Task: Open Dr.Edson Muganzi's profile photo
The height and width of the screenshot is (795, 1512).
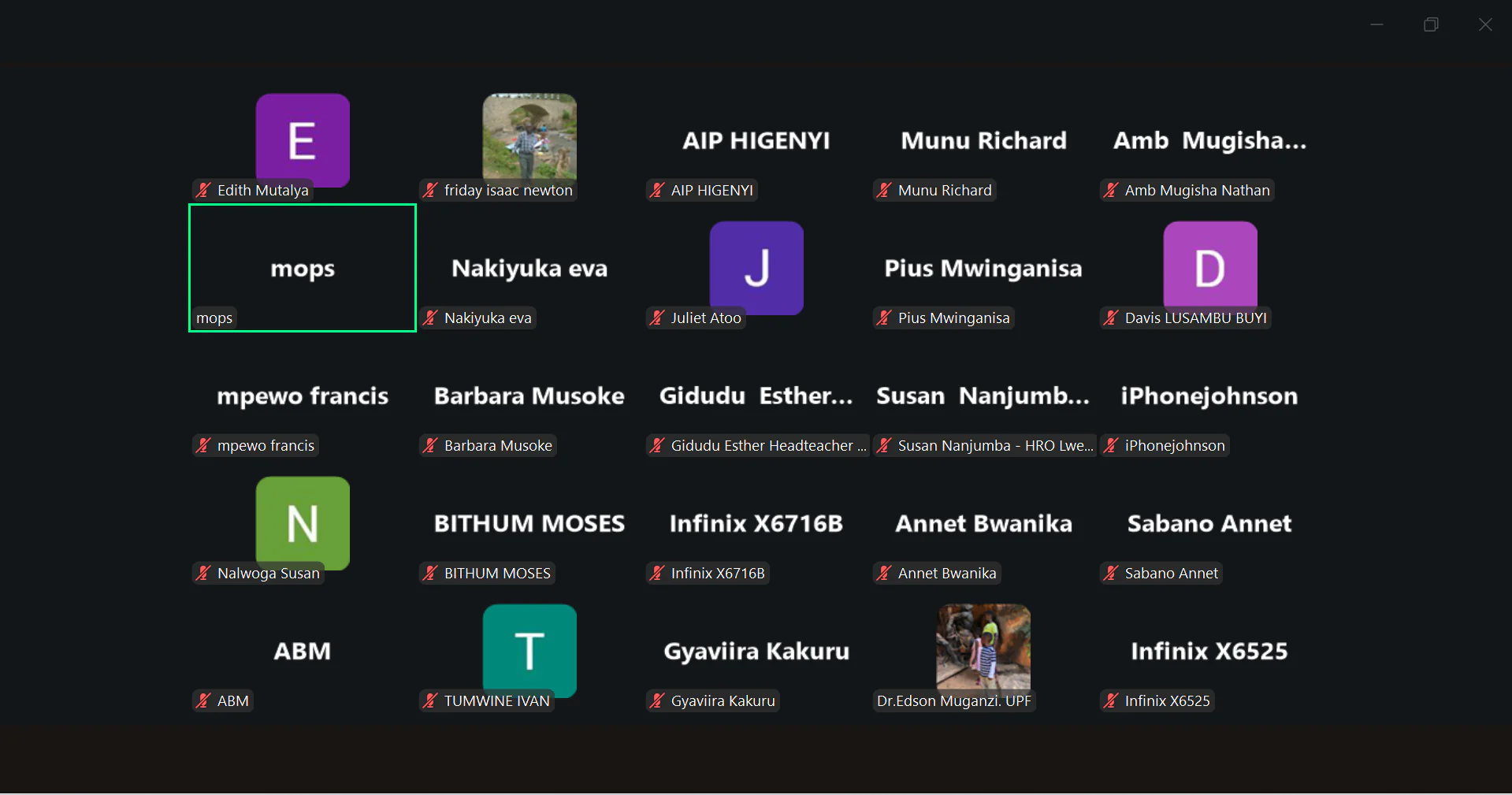Action: coord(983,646)
